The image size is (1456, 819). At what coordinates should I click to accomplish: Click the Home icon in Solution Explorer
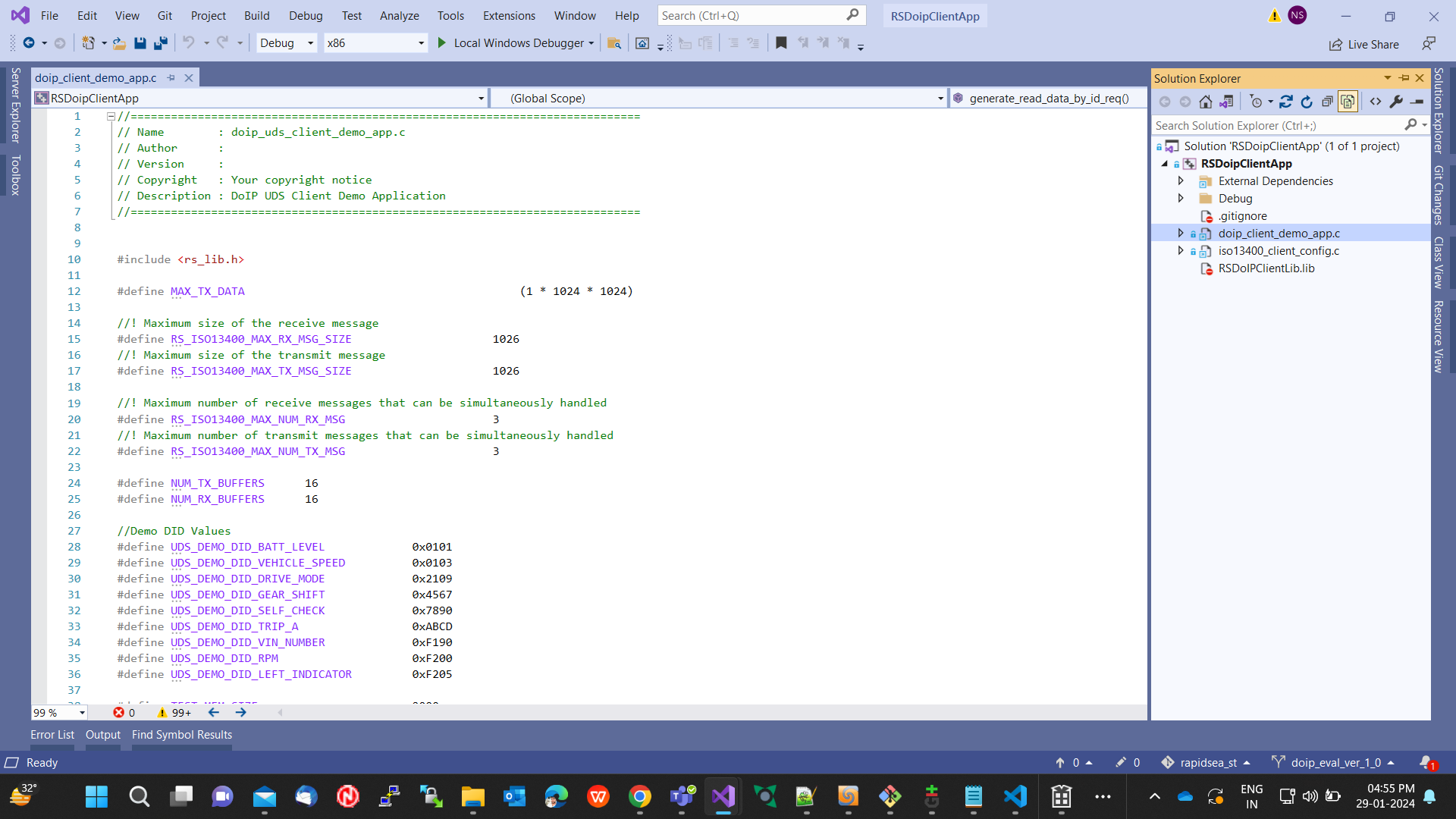coord(1205,102)
